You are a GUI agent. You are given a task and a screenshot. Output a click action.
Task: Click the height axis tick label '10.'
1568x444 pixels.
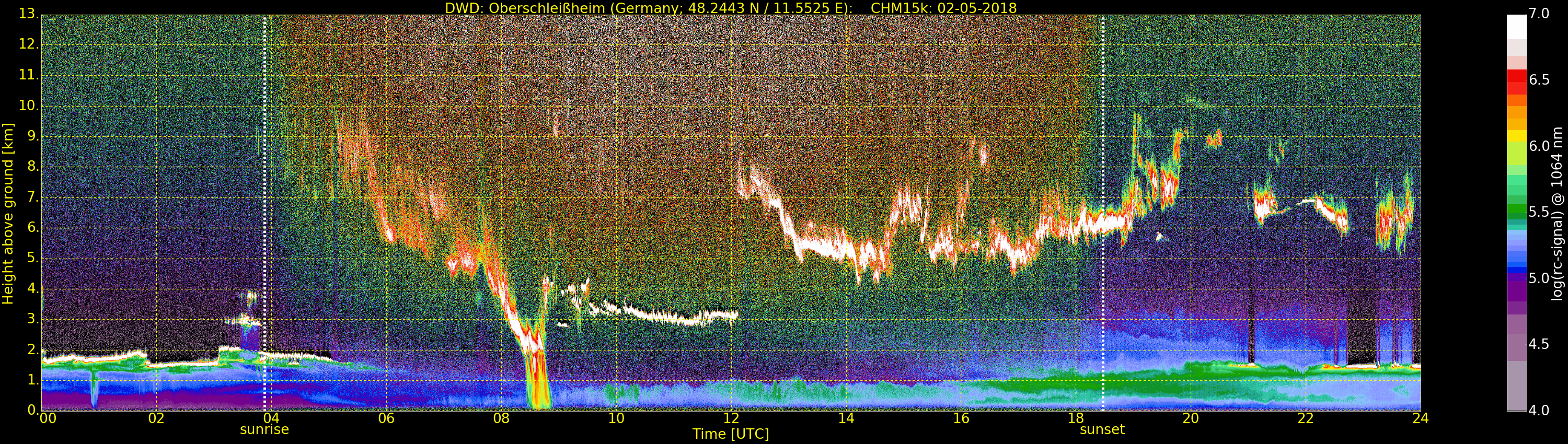click(x=29, y=105)
